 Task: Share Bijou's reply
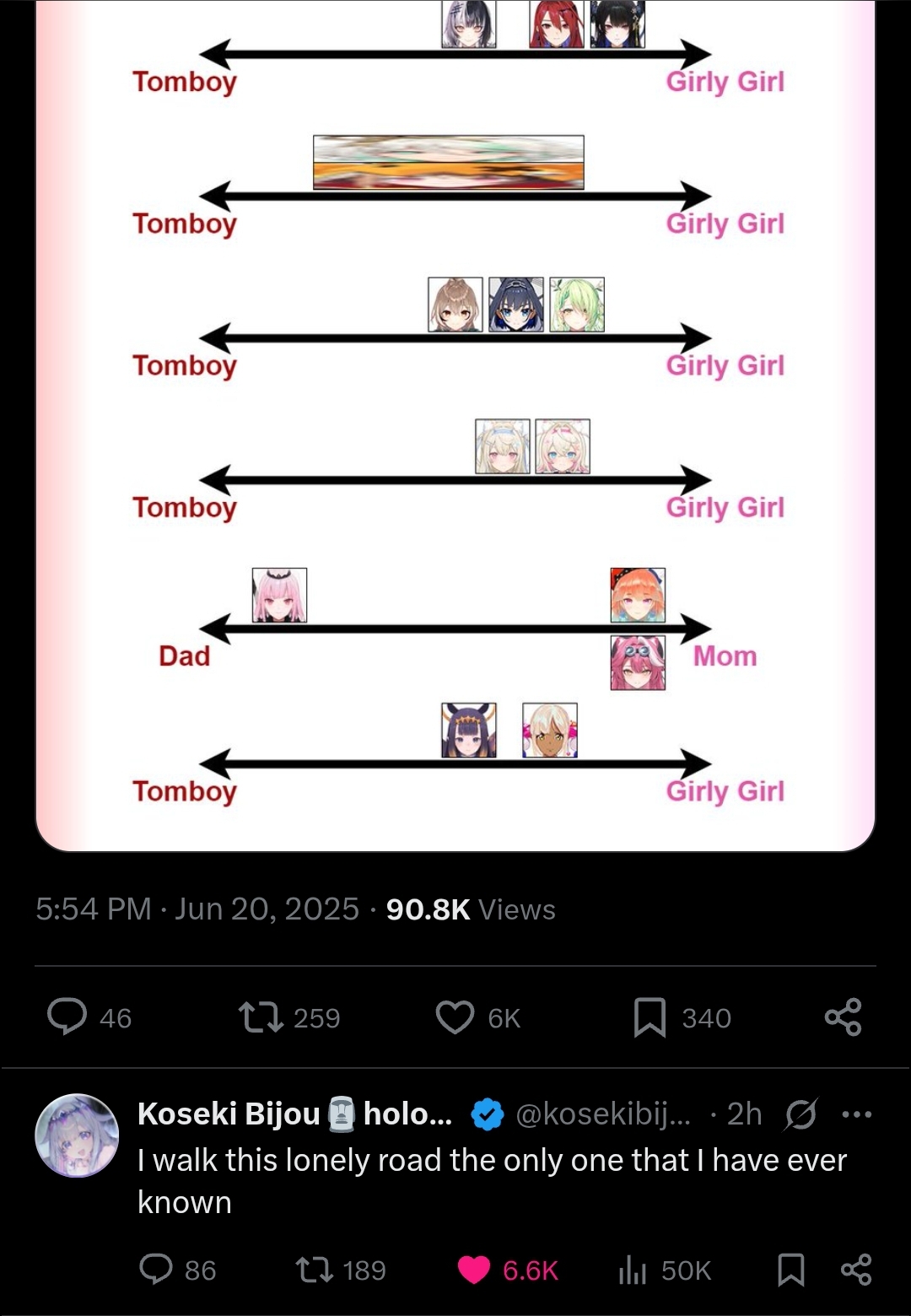[x=856, y=1270]
